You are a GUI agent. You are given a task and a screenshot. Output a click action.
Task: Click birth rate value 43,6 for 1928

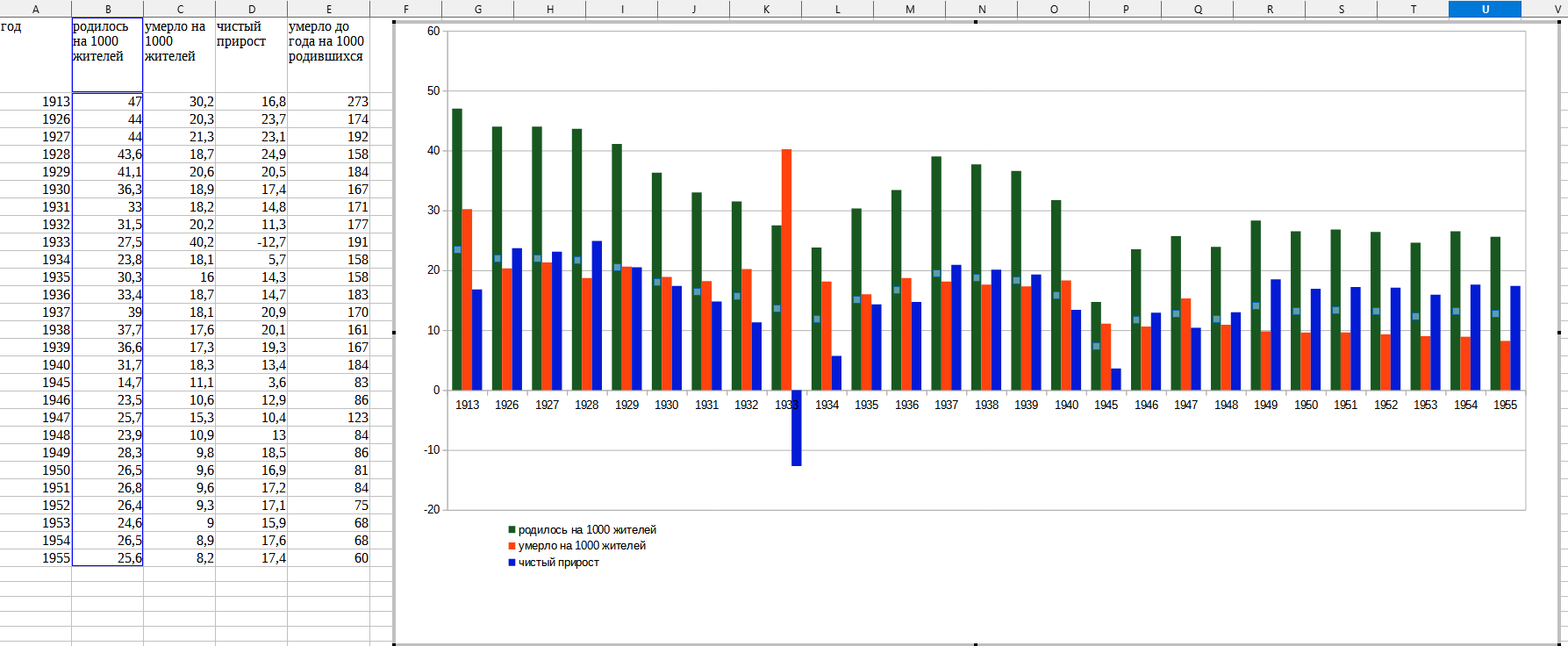(x=108, y=154)
